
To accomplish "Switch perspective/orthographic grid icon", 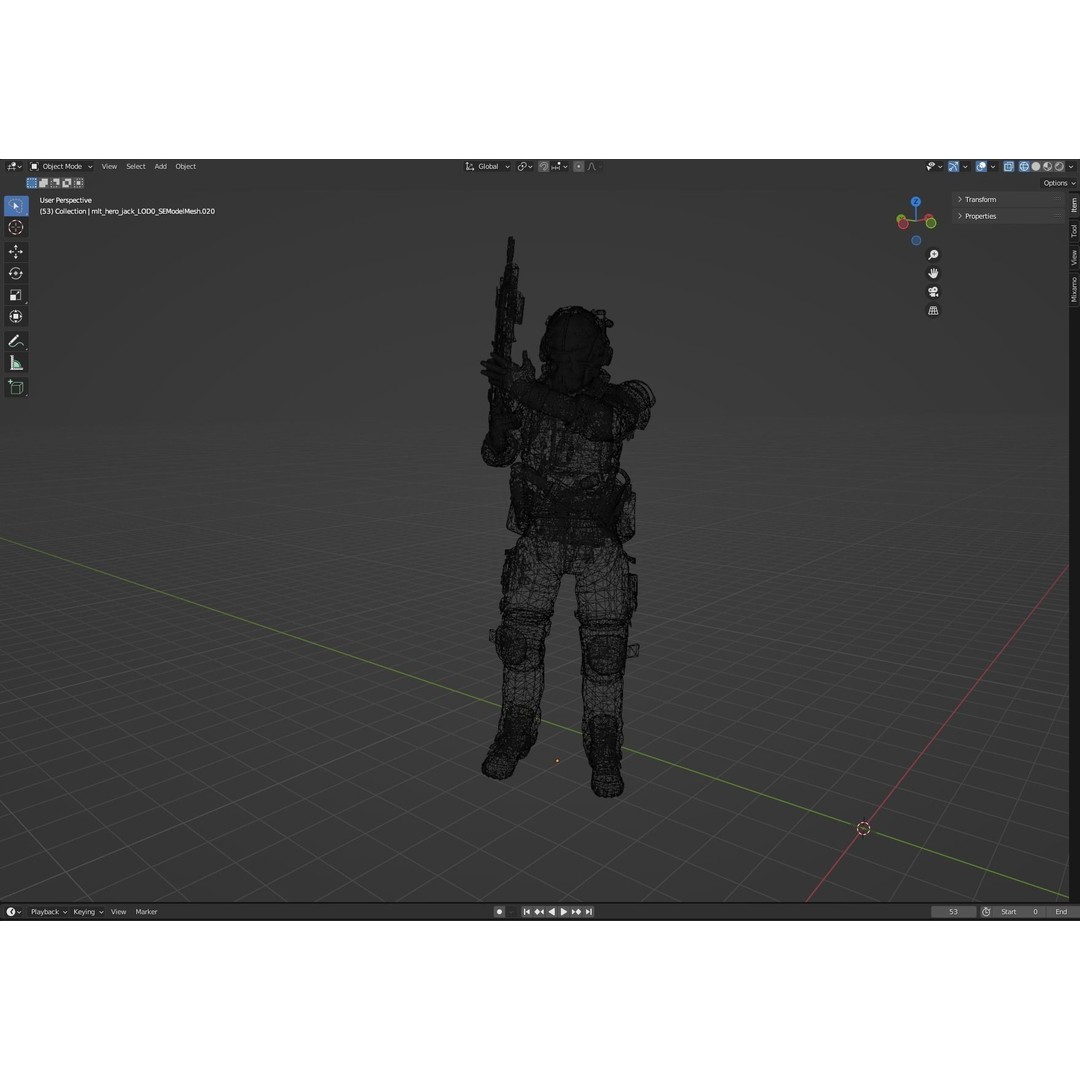I will point(933,311).
